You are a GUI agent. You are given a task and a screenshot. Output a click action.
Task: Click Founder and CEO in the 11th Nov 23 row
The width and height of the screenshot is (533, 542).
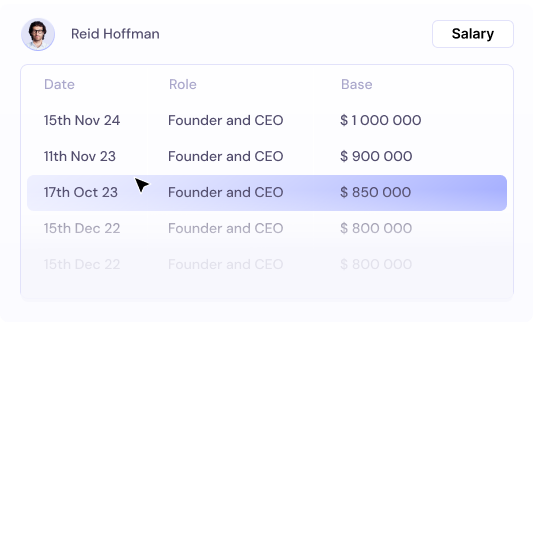click(x=226, y=156)
